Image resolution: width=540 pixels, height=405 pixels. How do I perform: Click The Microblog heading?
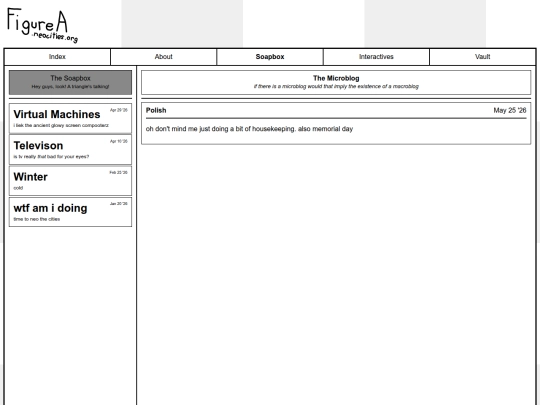tap(336, 79)
